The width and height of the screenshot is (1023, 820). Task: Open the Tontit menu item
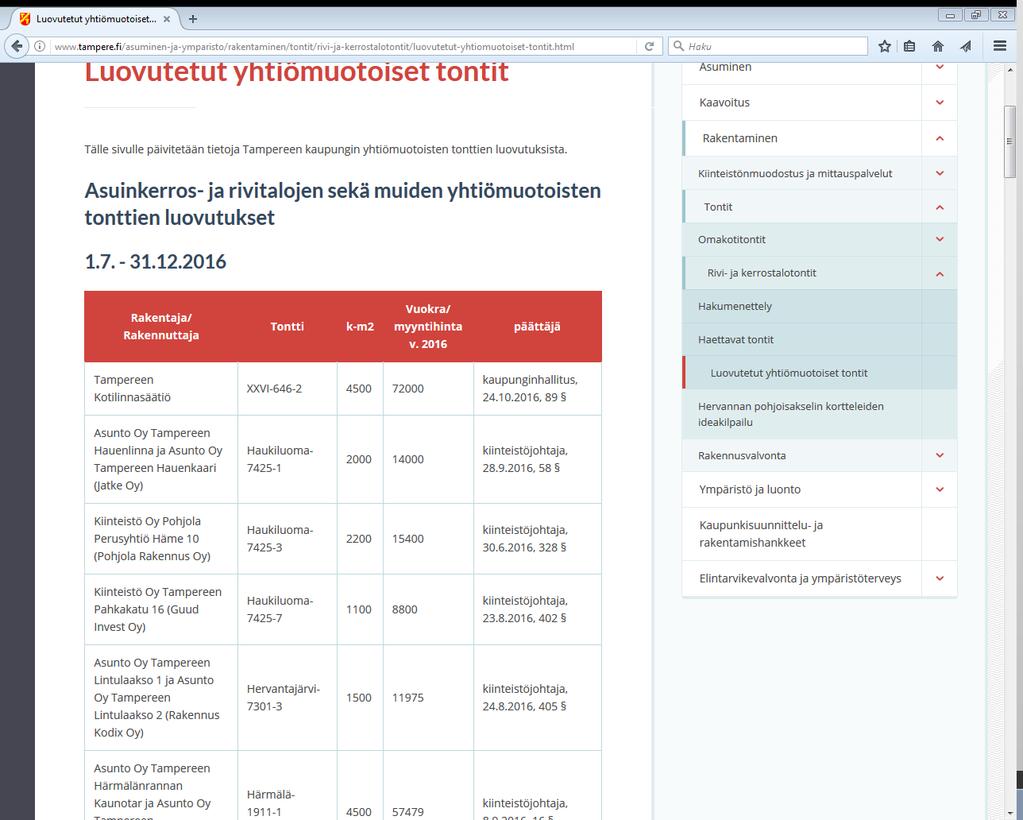pos(718,207)
